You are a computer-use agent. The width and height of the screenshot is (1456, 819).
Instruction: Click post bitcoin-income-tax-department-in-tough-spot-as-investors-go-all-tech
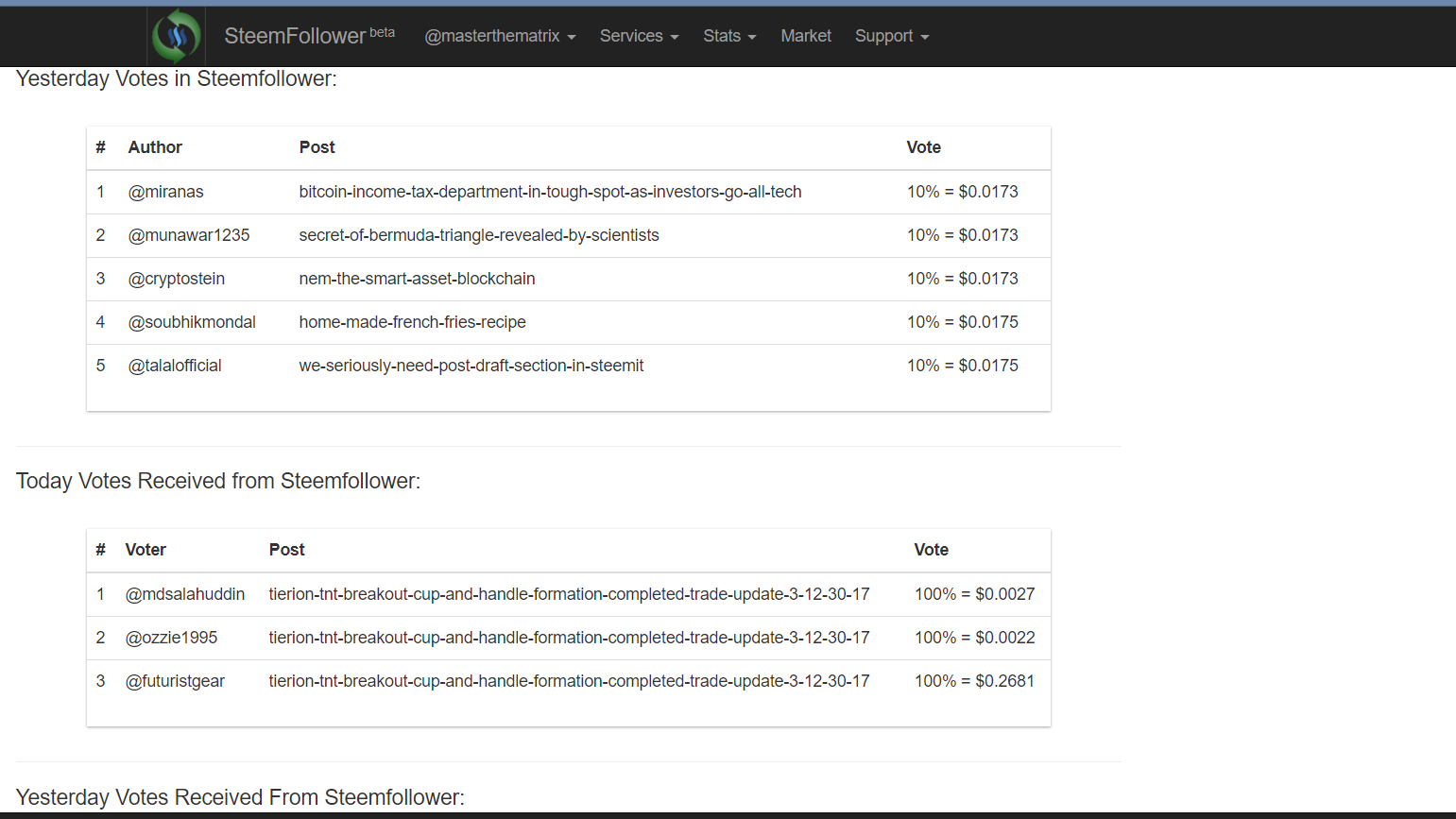550,192
